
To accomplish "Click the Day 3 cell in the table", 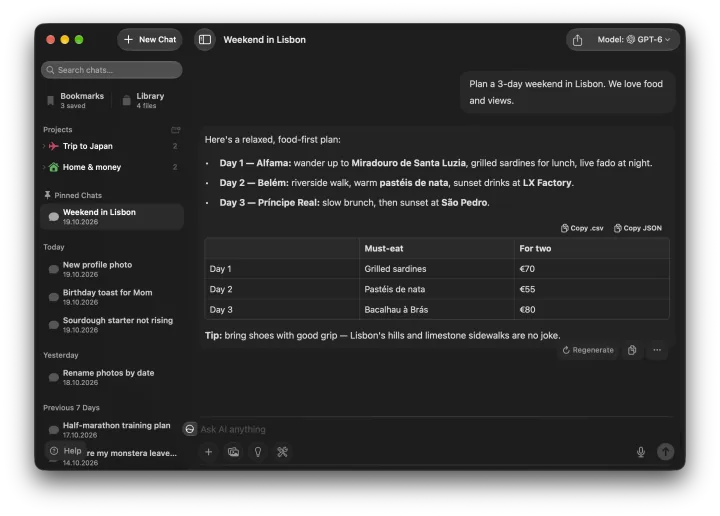I will (282, 309).
